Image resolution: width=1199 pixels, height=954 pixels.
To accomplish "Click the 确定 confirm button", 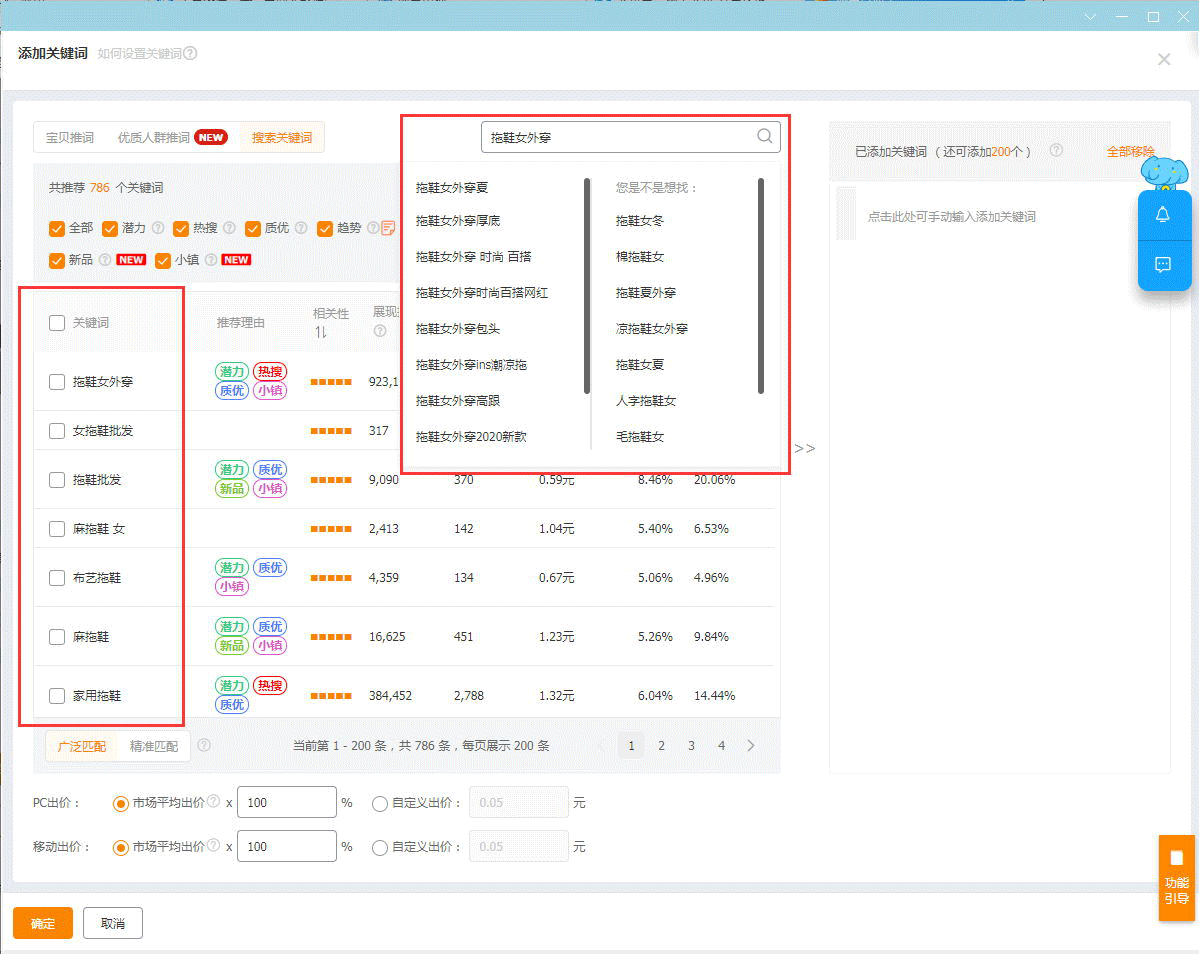I will (43, 924).
